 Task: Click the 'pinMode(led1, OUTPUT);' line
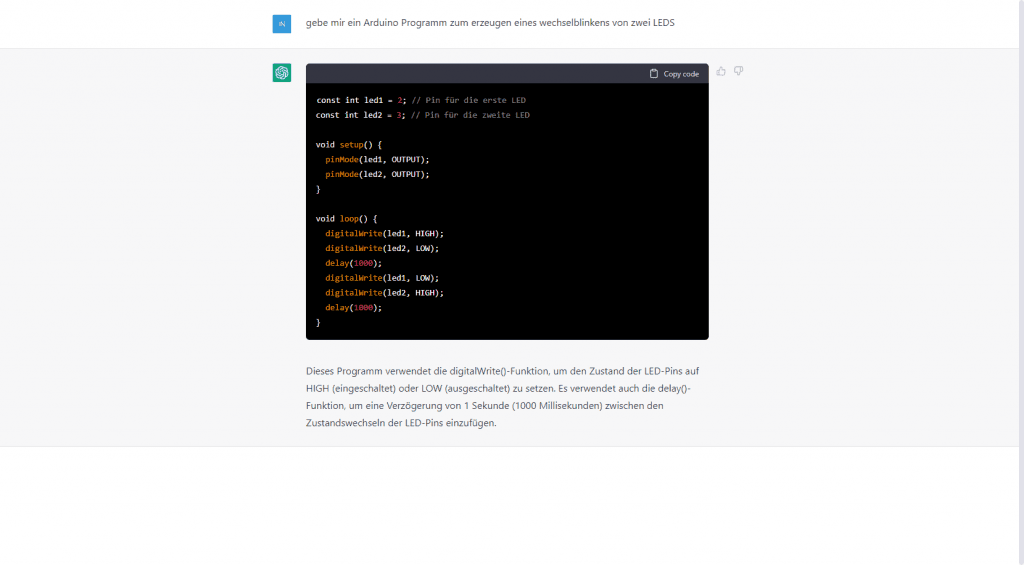click(x=377, y=159)
